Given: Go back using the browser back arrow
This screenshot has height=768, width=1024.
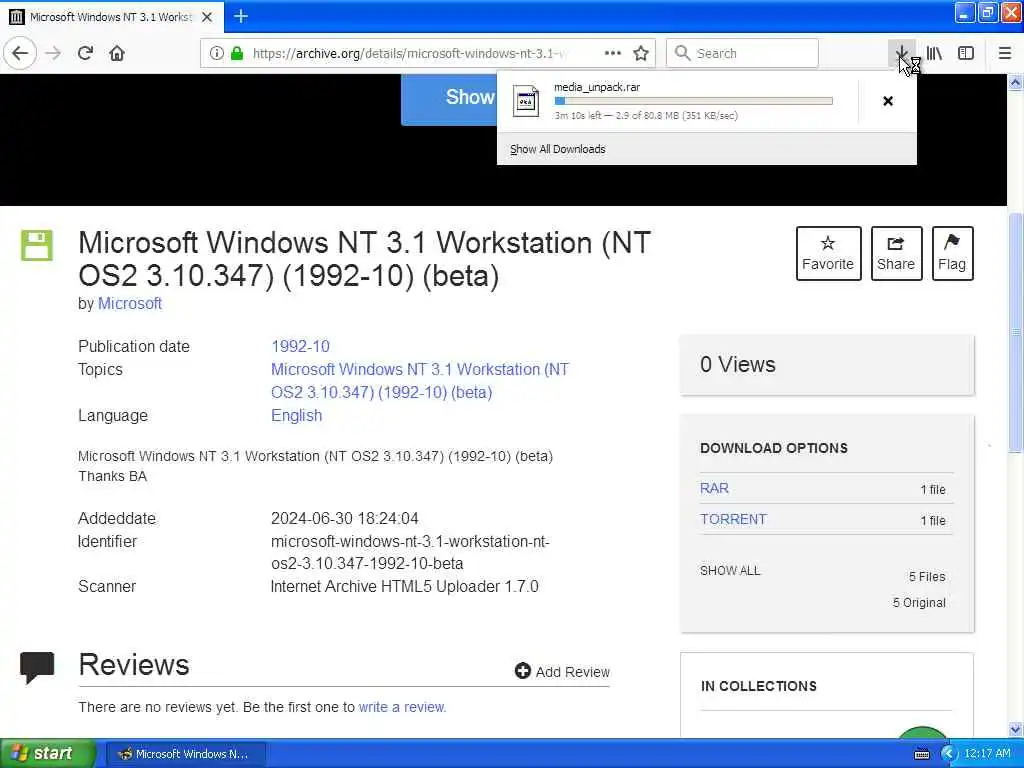Looking at the screenshot, I should pos(20,53).
